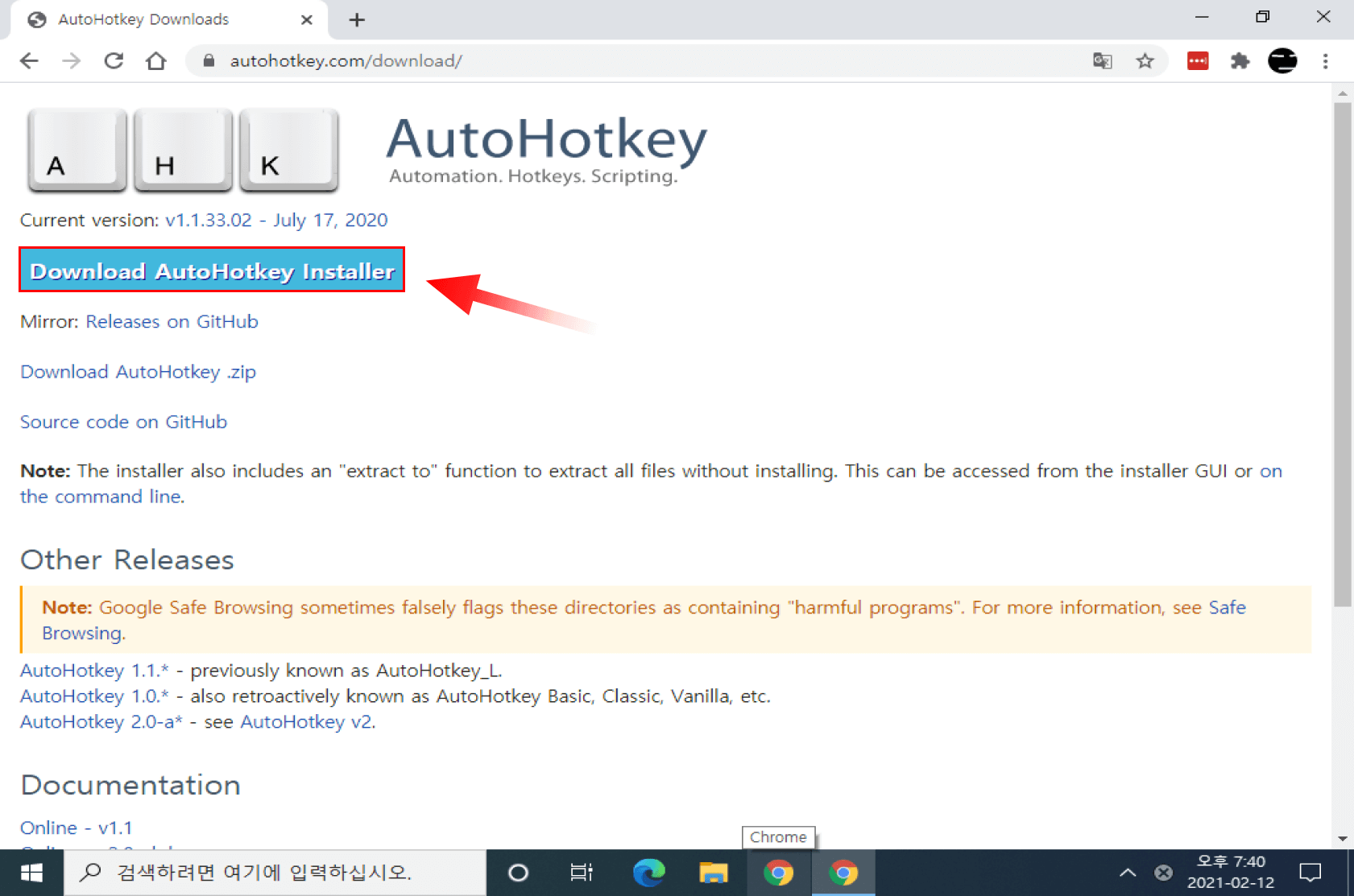
Task: Launch Microsoft Edge from taskbar
Action: pos(648,873)
